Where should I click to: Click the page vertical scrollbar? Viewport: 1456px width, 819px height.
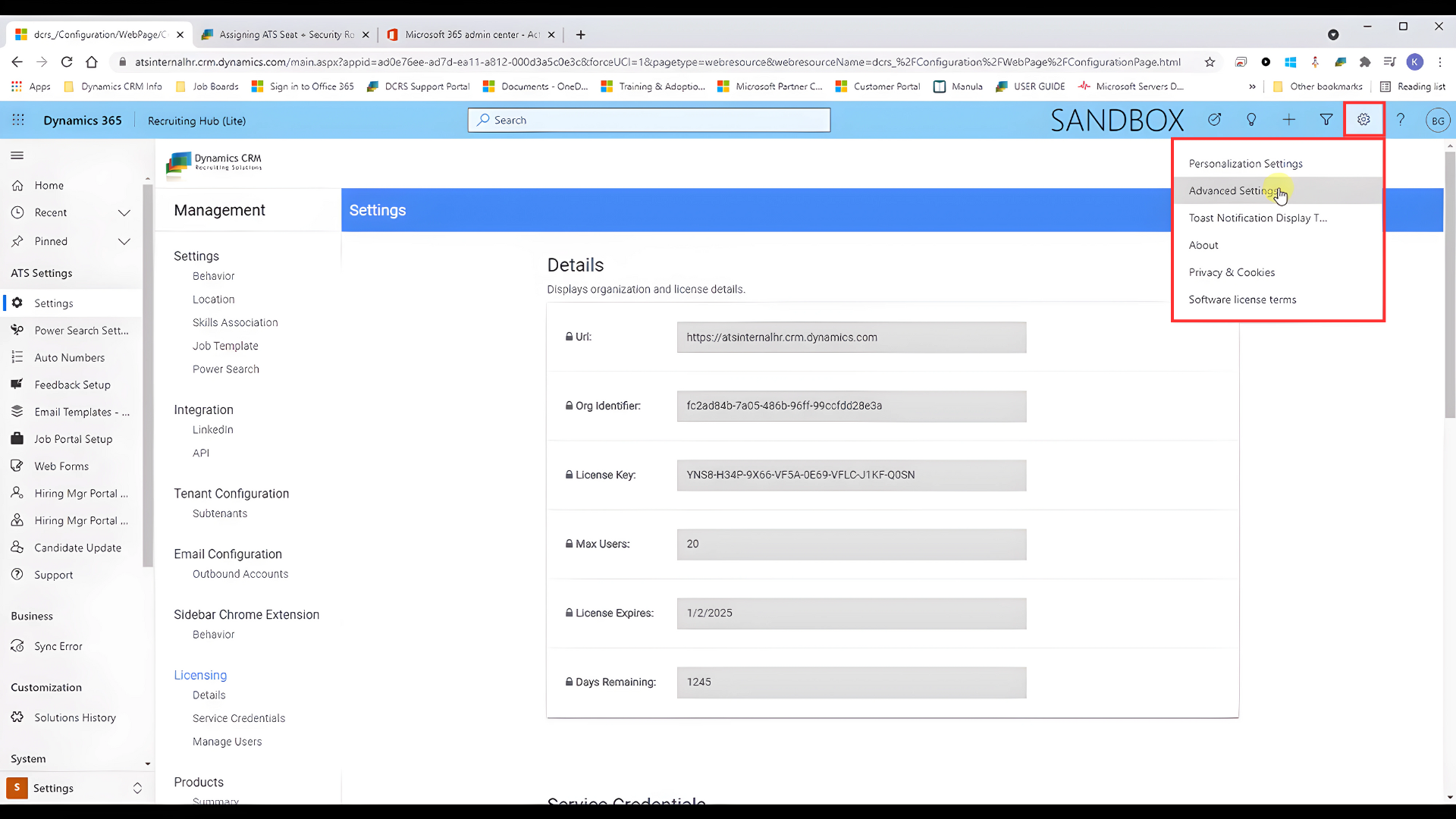coord(1449,284)
